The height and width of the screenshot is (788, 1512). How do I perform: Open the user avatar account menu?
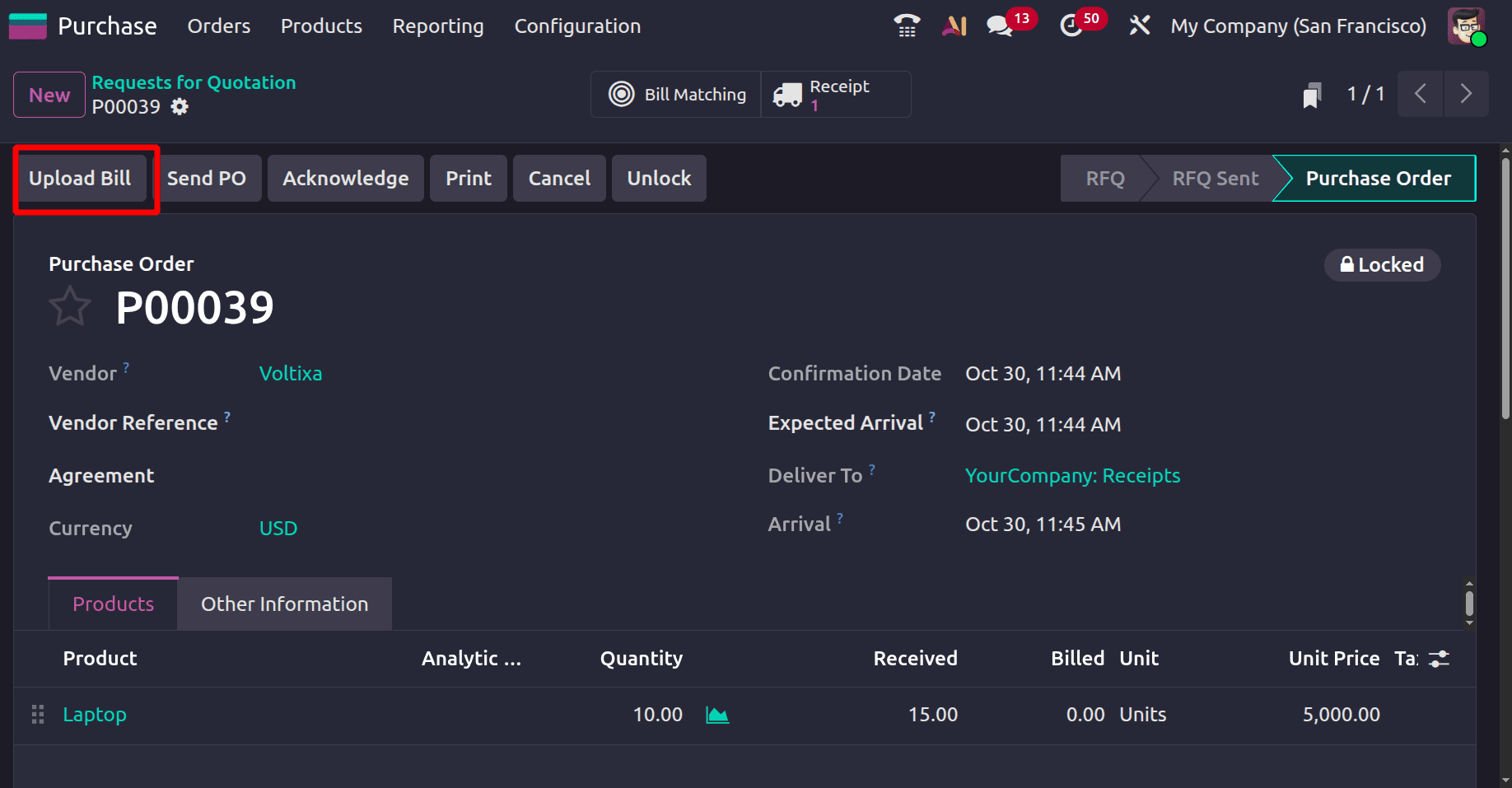[1468, 26]
